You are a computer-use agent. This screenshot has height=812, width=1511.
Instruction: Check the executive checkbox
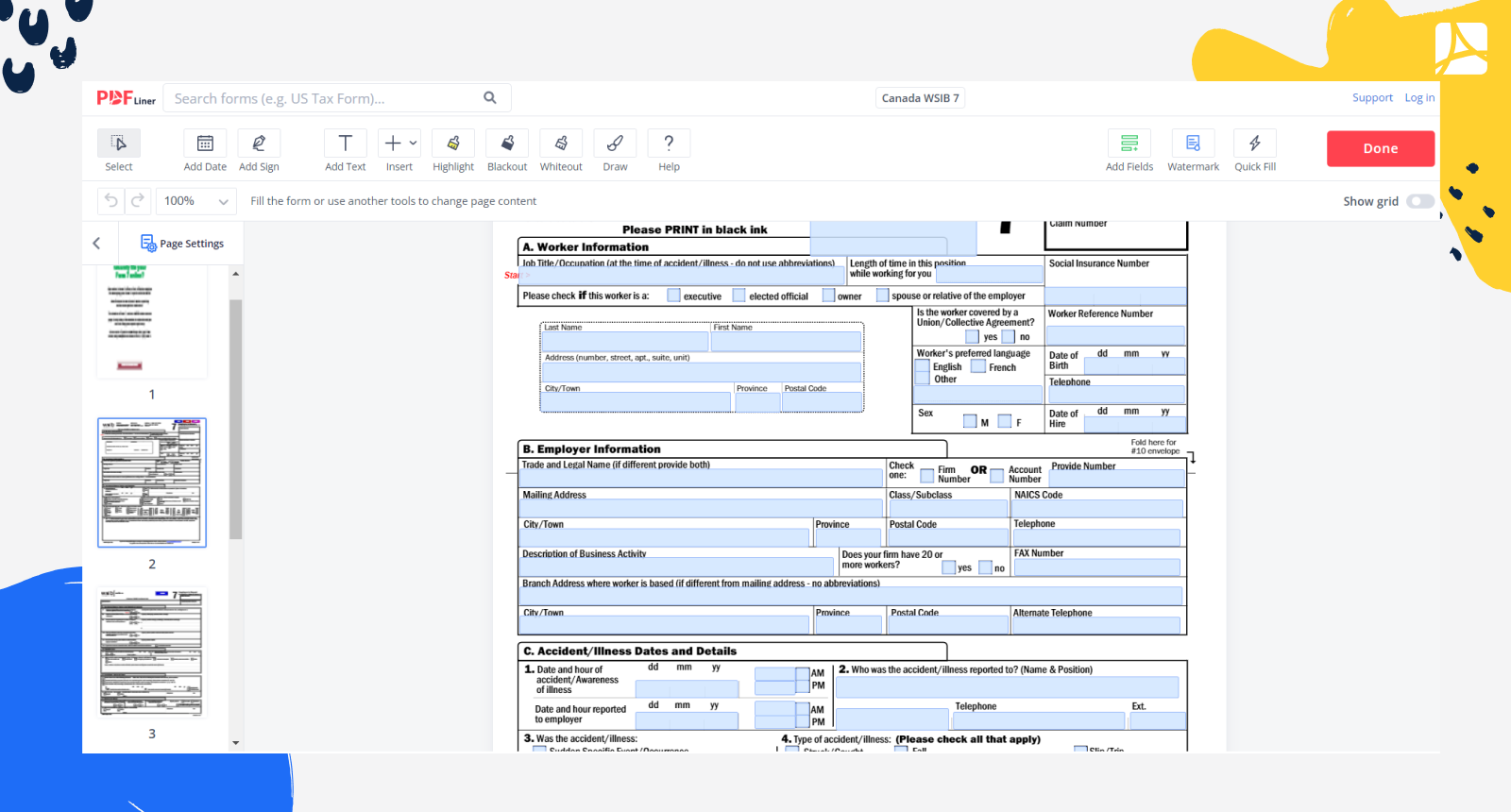673,296
